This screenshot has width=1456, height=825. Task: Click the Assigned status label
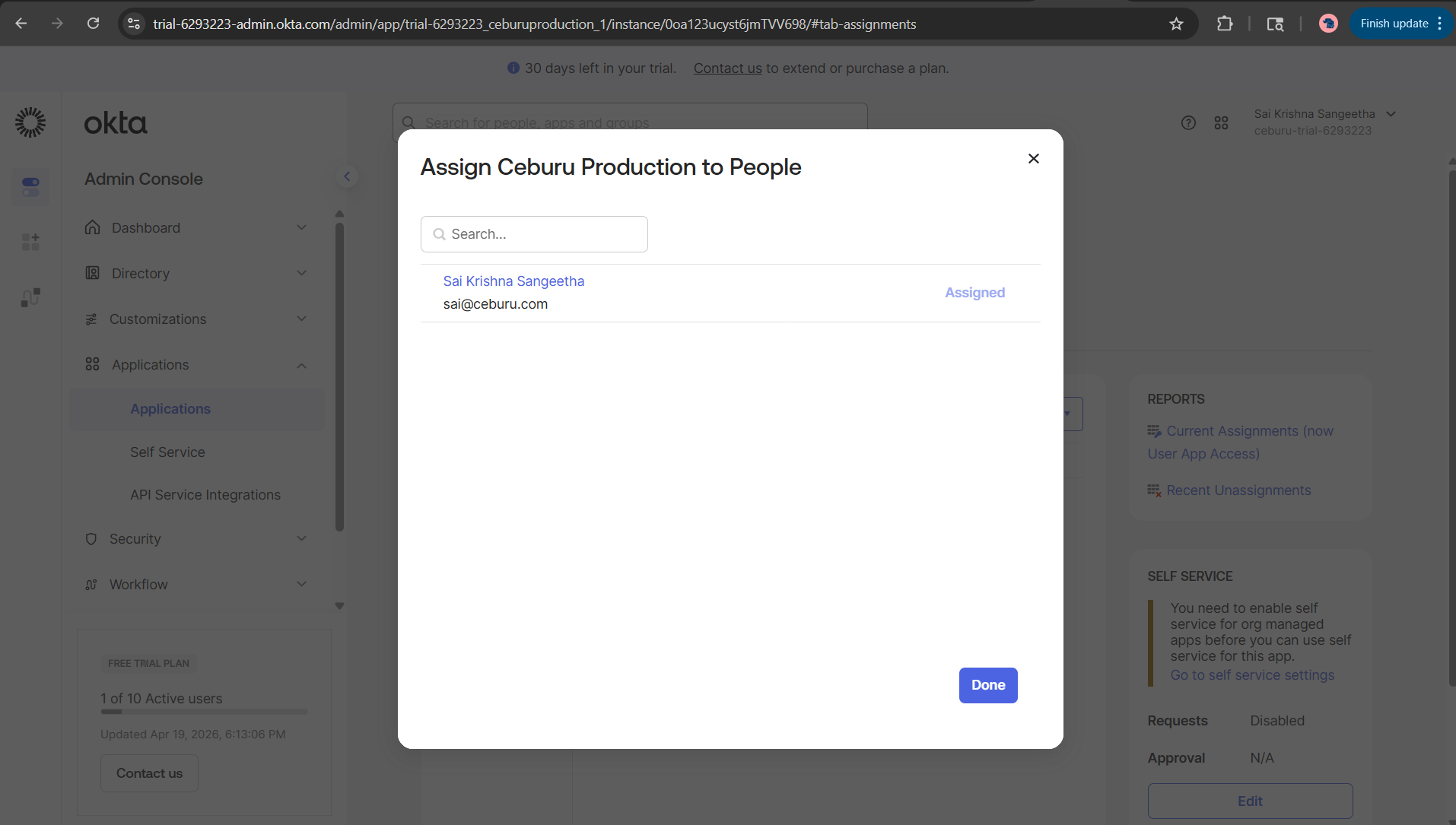click(x=974, y=293)
